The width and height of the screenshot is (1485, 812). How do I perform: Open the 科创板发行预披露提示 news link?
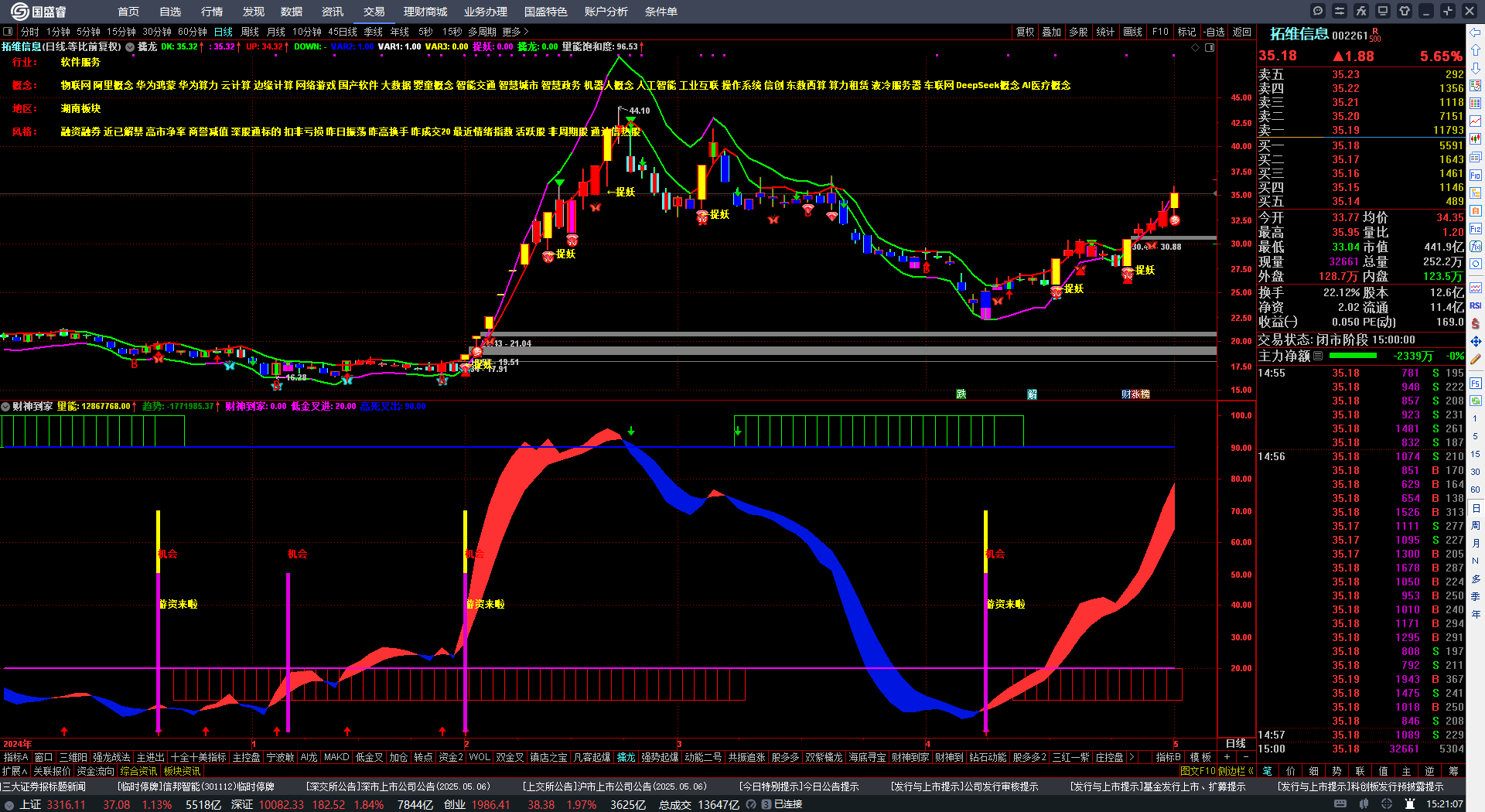tap(1360, 786)
